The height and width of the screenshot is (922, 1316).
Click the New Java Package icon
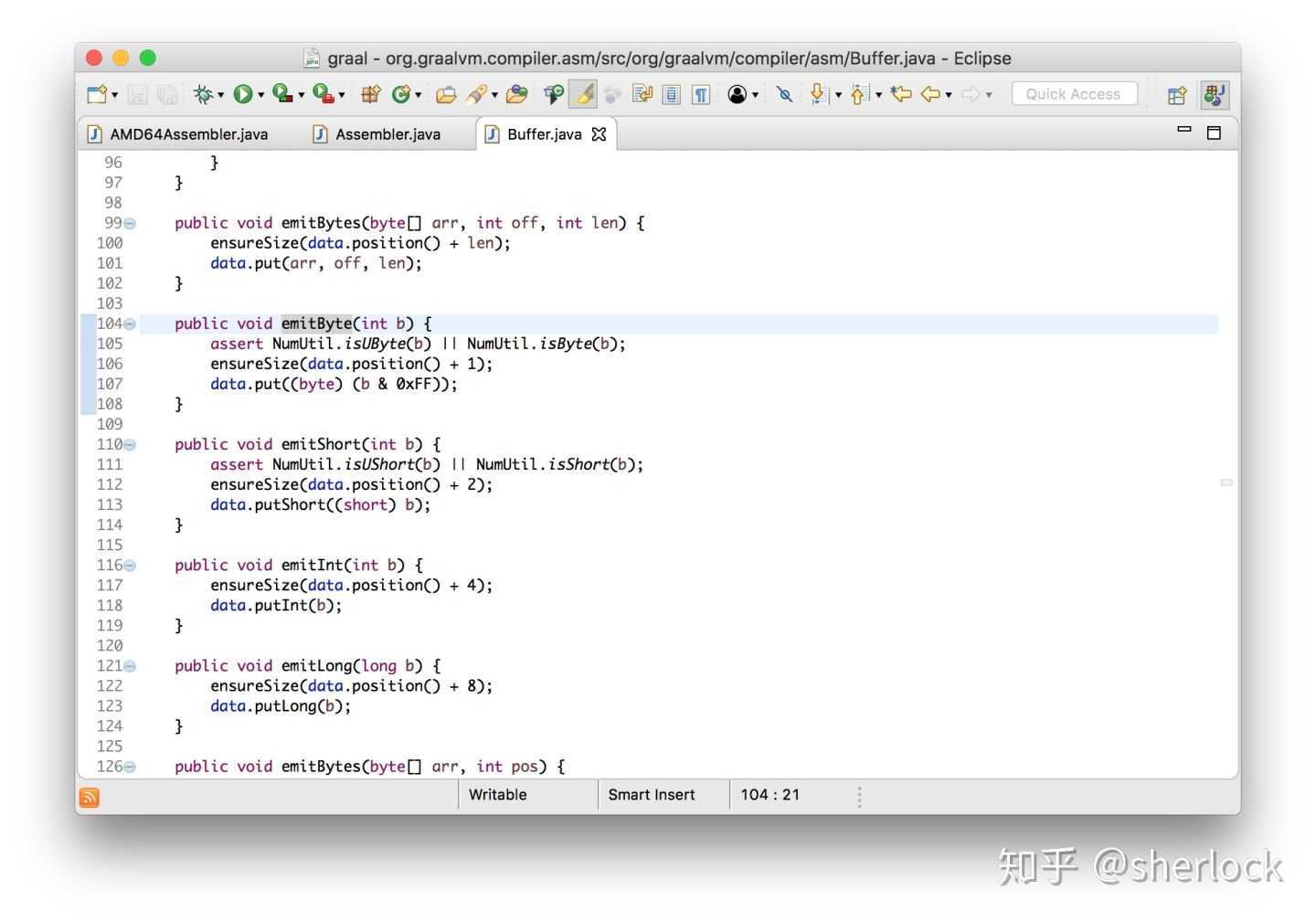coord(370,94)
